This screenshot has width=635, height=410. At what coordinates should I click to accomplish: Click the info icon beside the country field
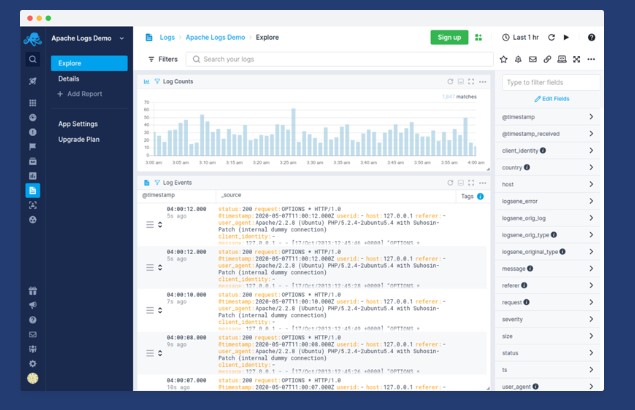pos(527,167)
